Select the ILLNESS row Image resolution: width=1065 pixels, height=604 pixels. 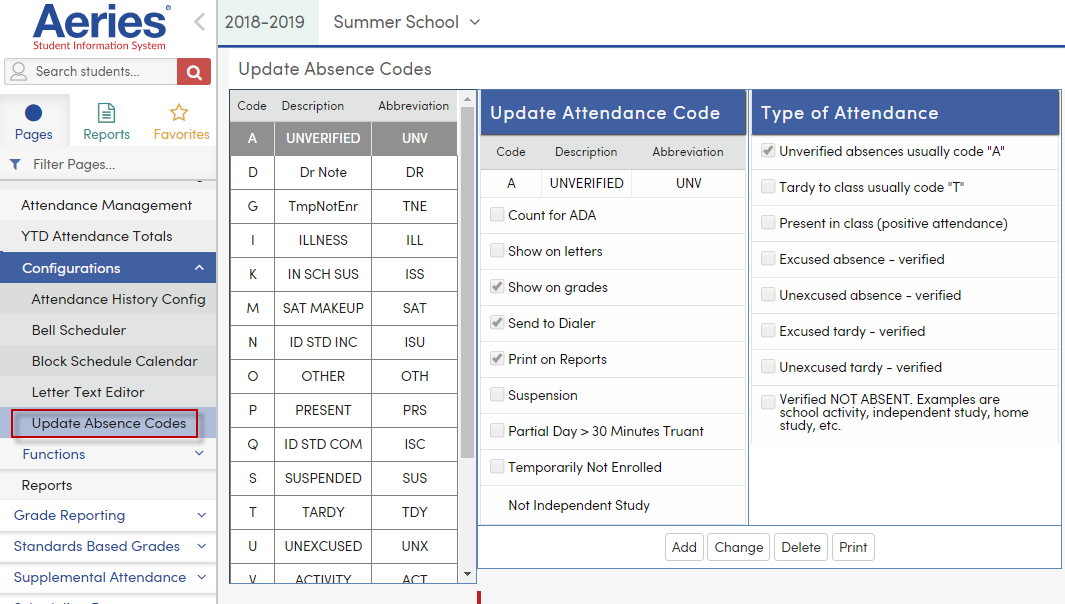pyautogui.click(x=344, y=241)
